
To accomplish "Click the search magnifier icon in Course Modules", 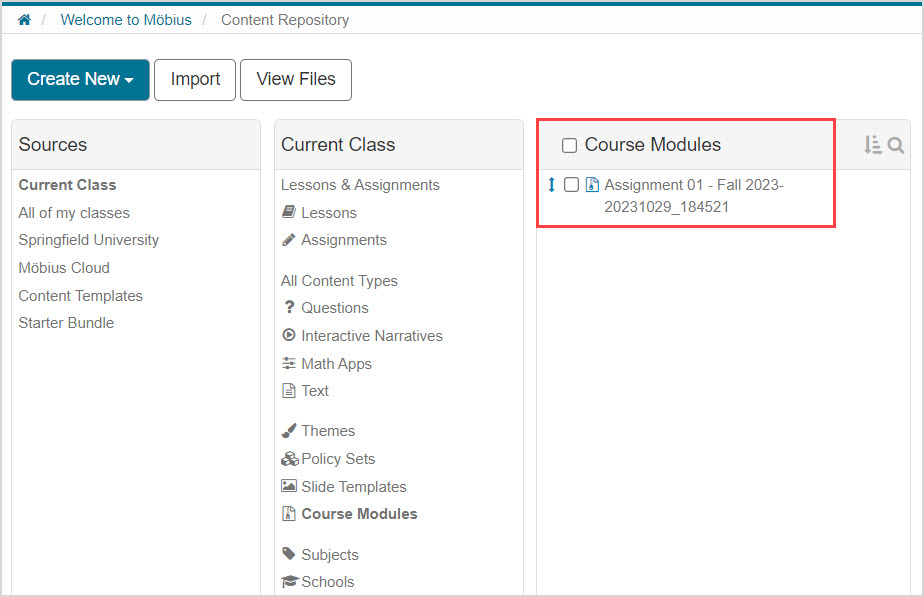I will (x=896, y=145).
